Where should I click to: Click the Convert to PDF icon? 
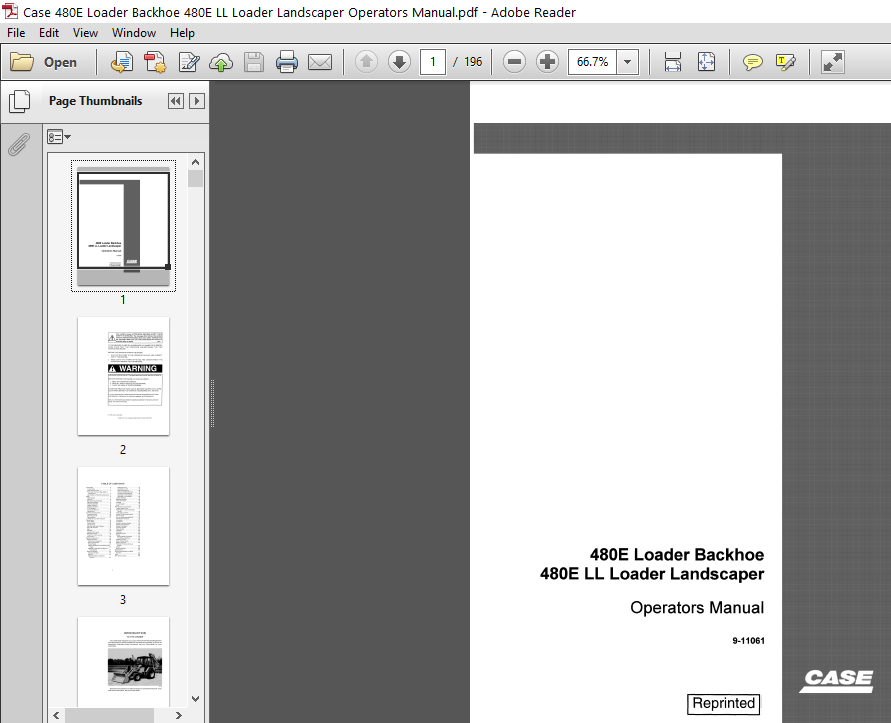121,62
